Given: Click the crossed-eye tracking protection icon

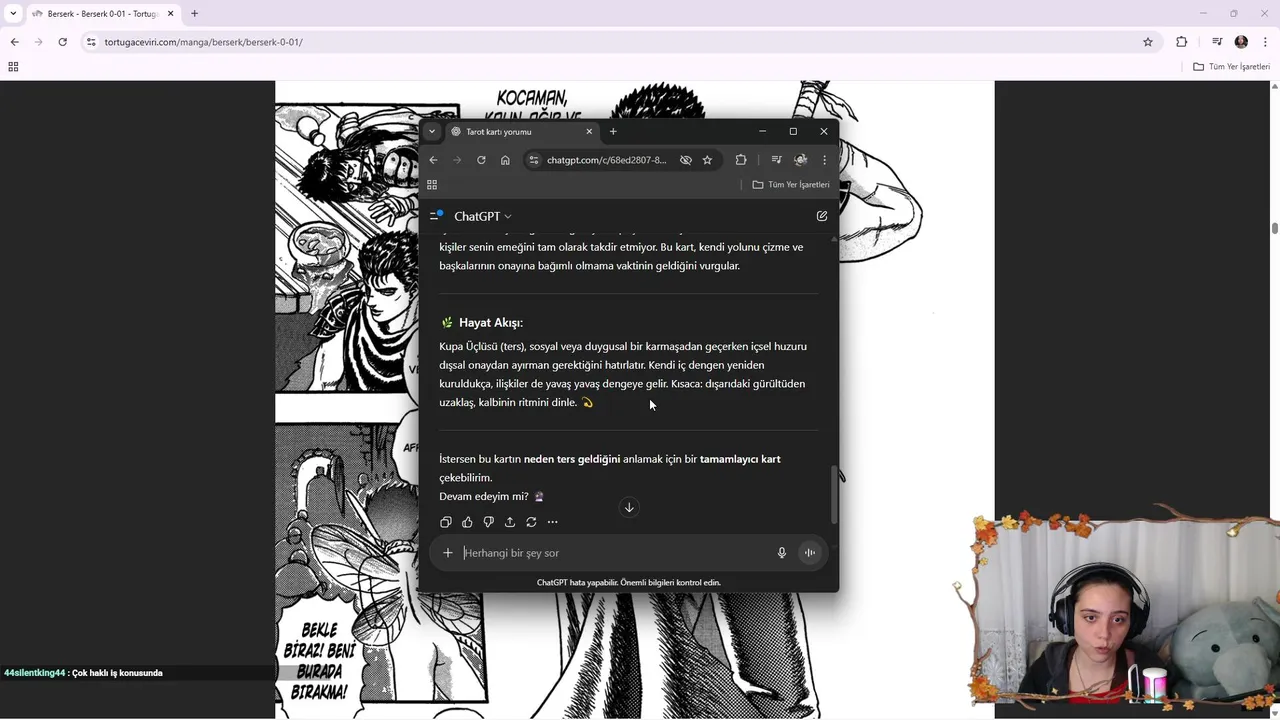Looking at the screenshot, I should (686, 160).
